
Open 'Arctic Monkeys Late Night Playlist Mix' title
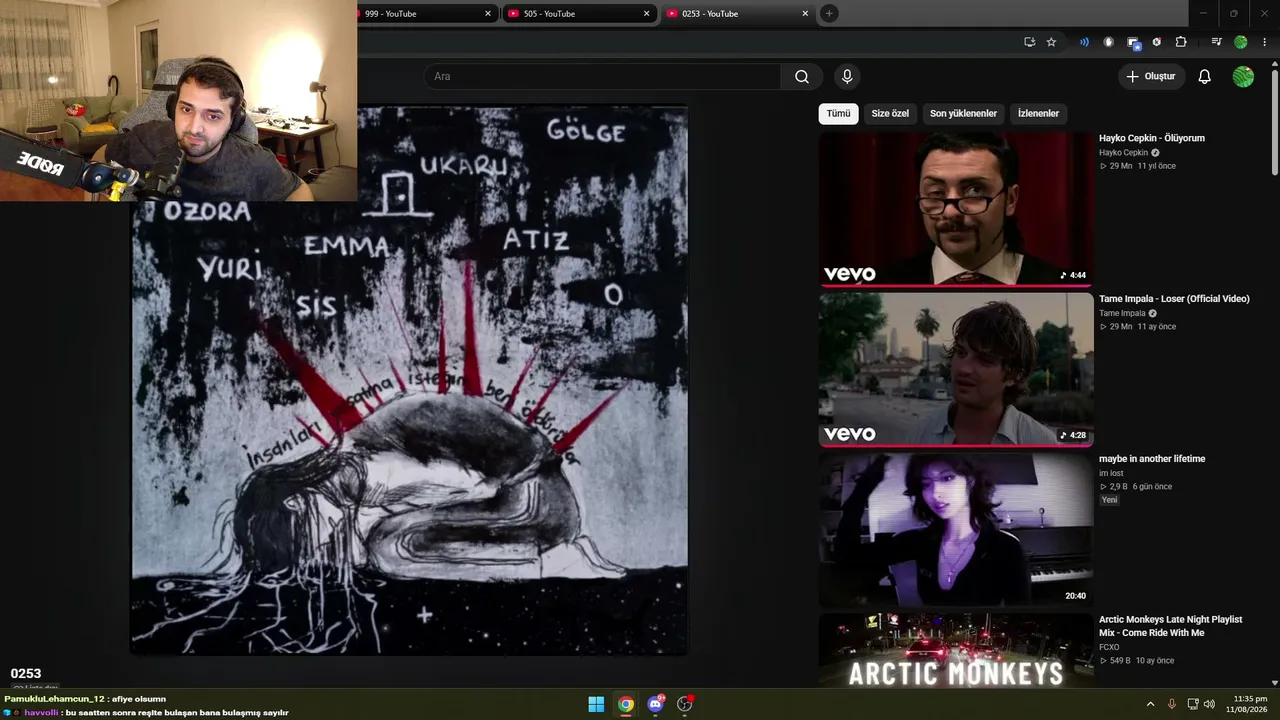(x=1170, y=626)
